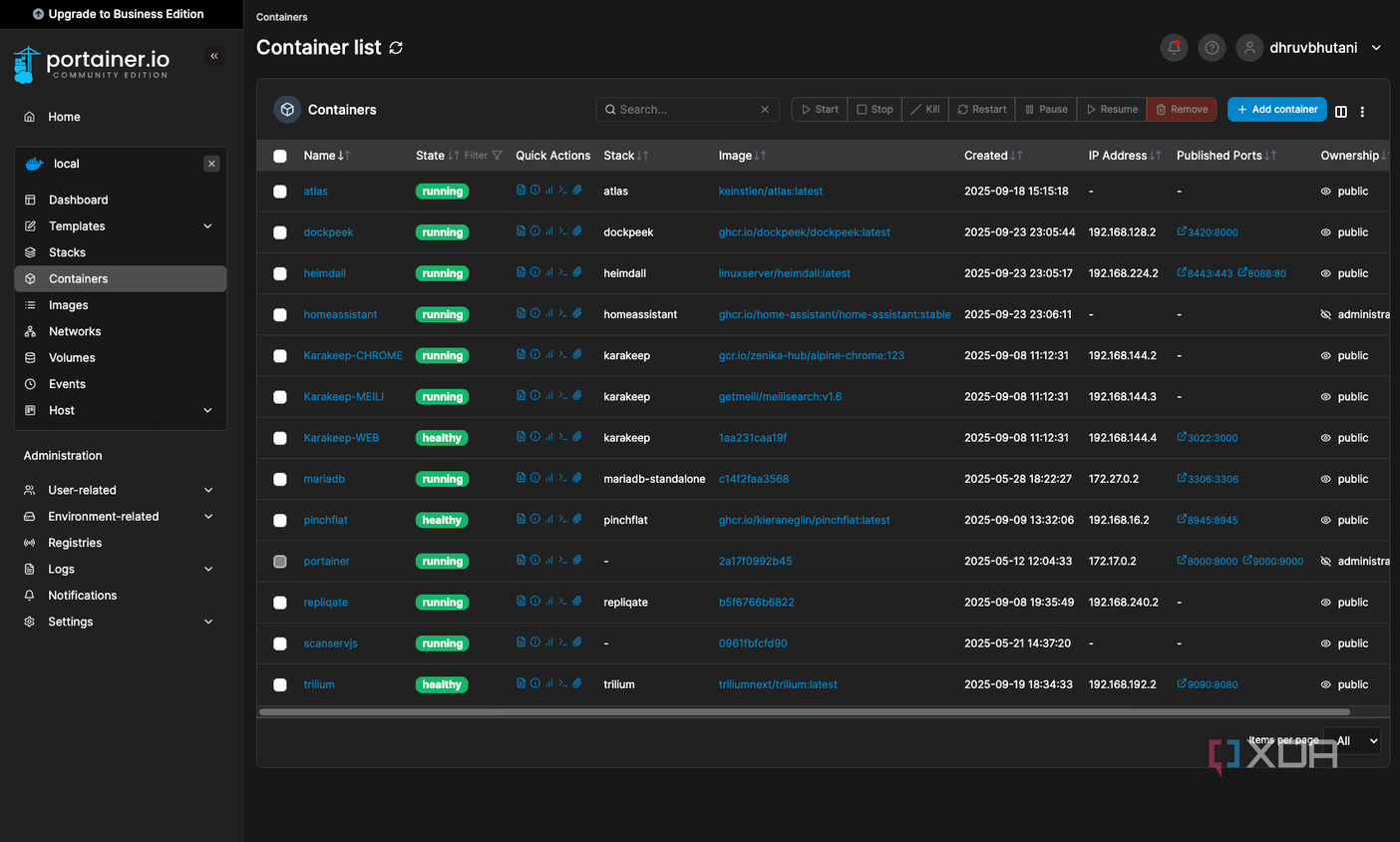Open Stacks in the sidebar
The image size is (1400, 842).
coord(121,252)
